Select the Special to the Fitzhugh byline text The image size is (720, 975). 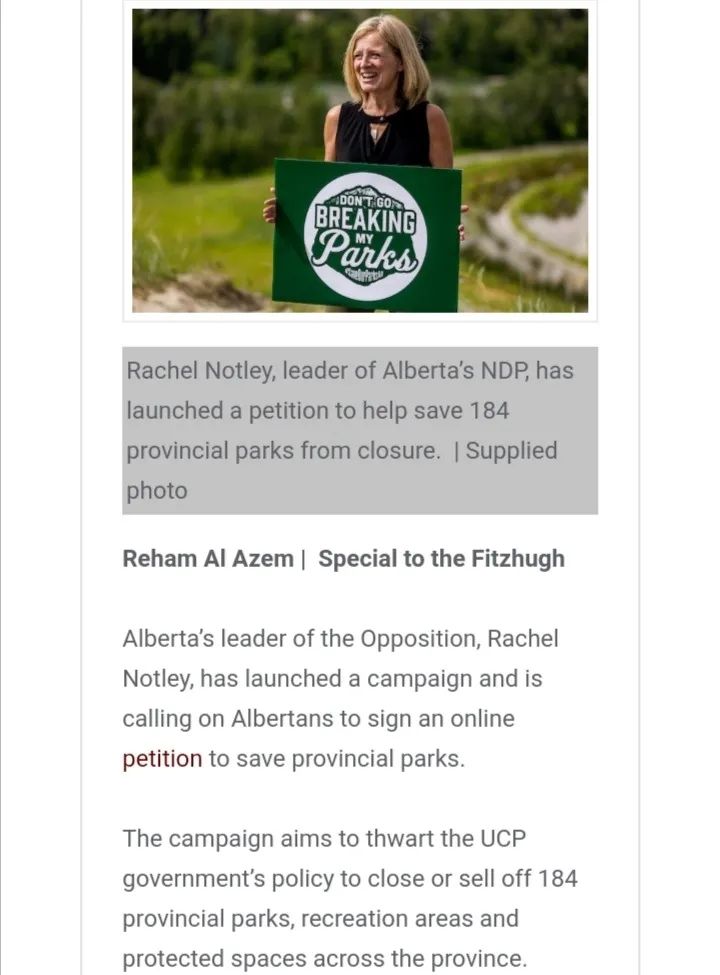click(441, 558)
